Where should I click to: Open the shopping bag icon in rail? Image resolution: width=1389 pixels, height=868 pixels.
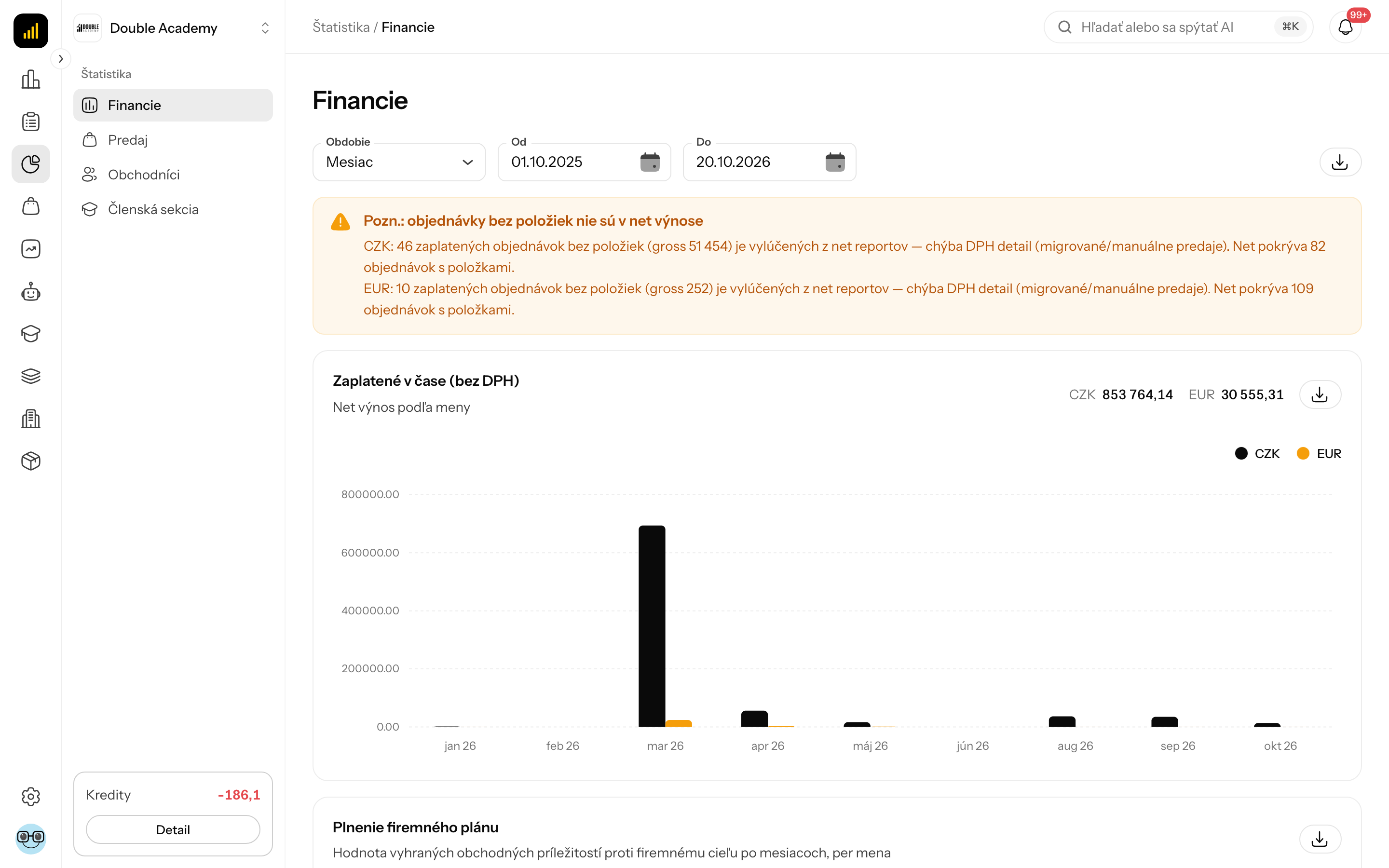pyautogui.click(x=30, y=207)
